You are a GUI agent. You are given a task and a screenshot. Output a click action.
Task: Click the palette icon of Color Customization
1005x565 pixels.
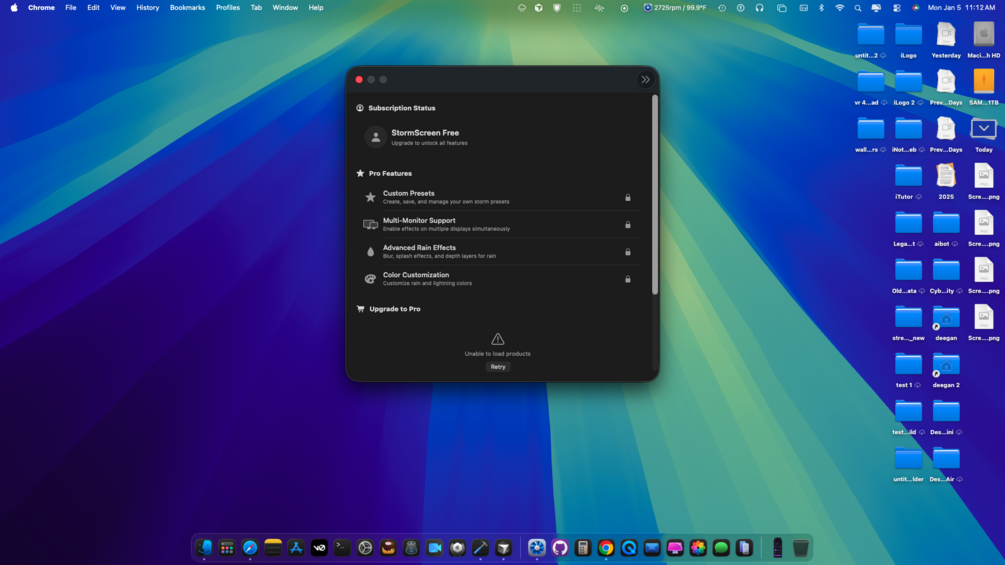pos(370,279)
